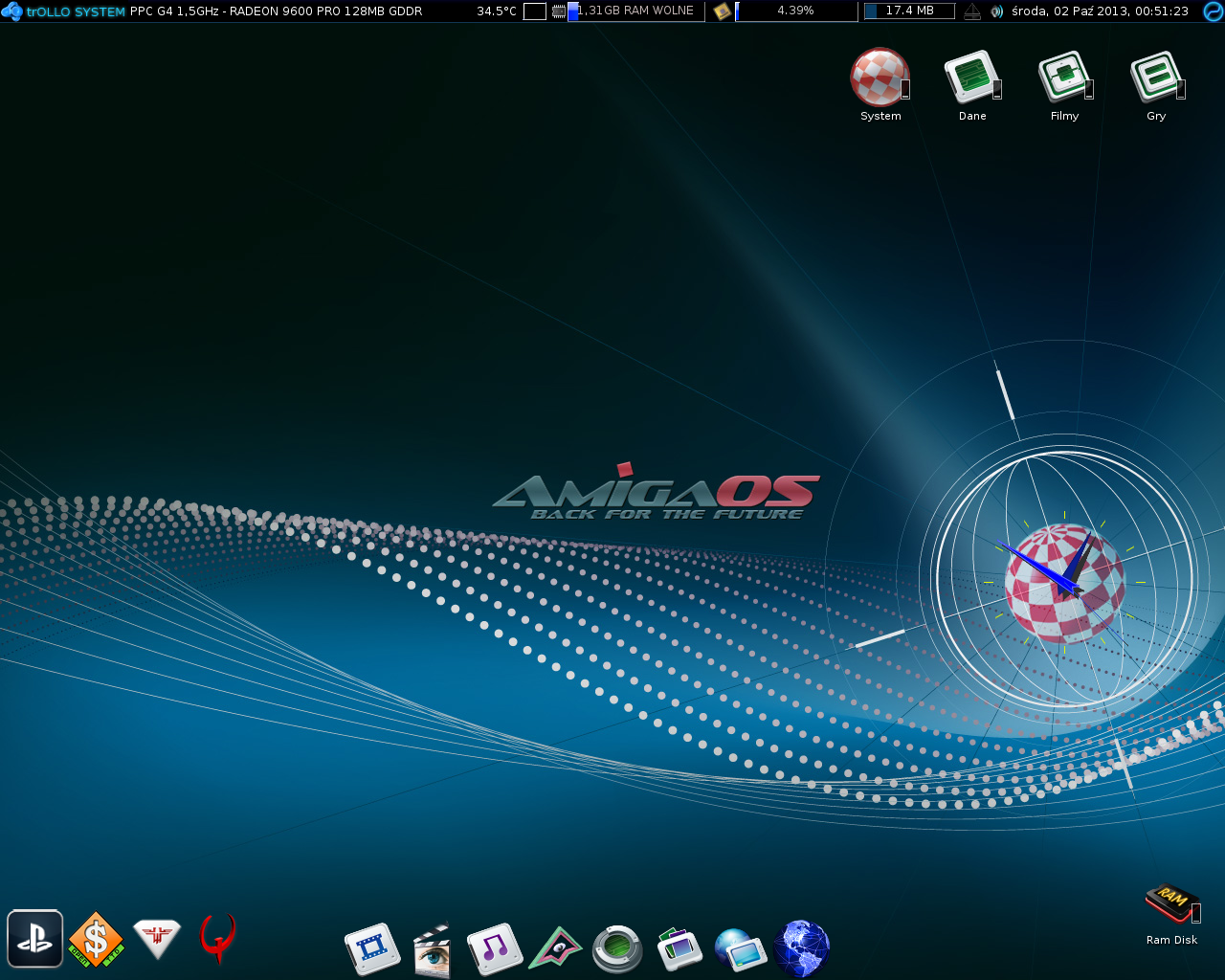Viewport: 1225px width, 980px height.
Task: Click the eject icon in top bar
Action: click(972, 11)
